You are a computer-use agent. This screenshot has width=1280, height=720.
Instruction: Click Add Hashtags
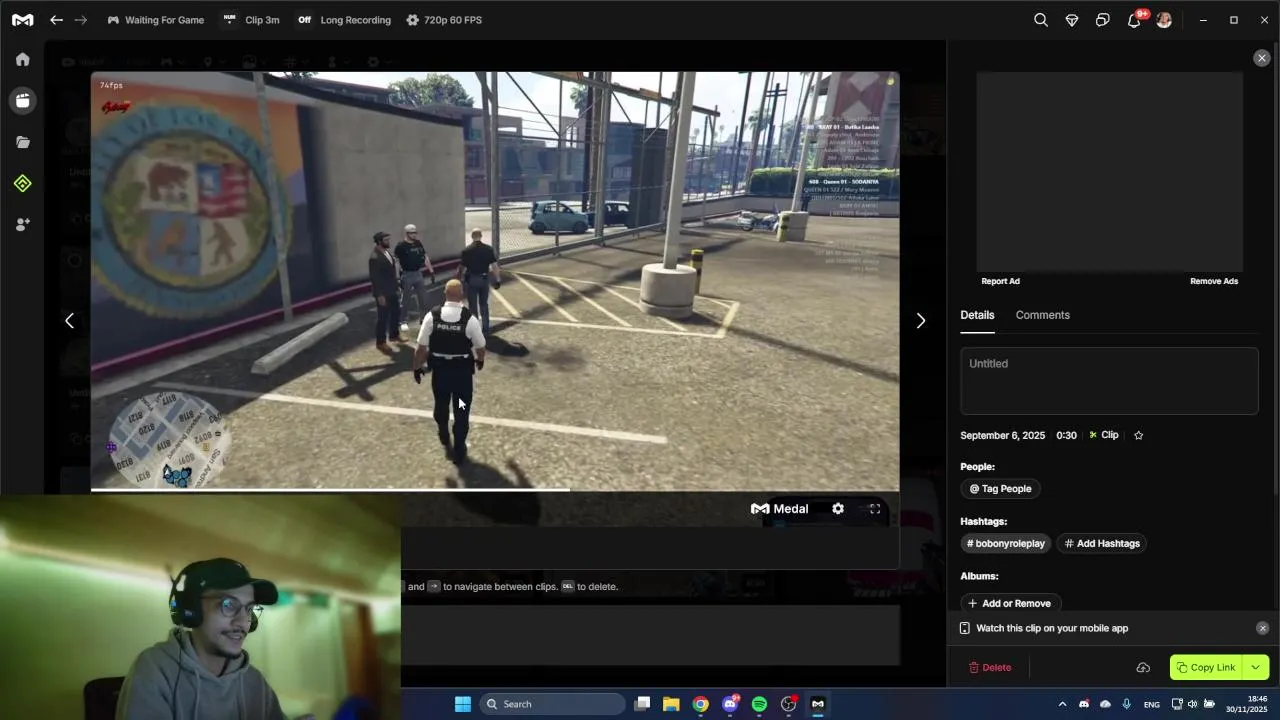pyautogui.click(x=1102, y=544)
